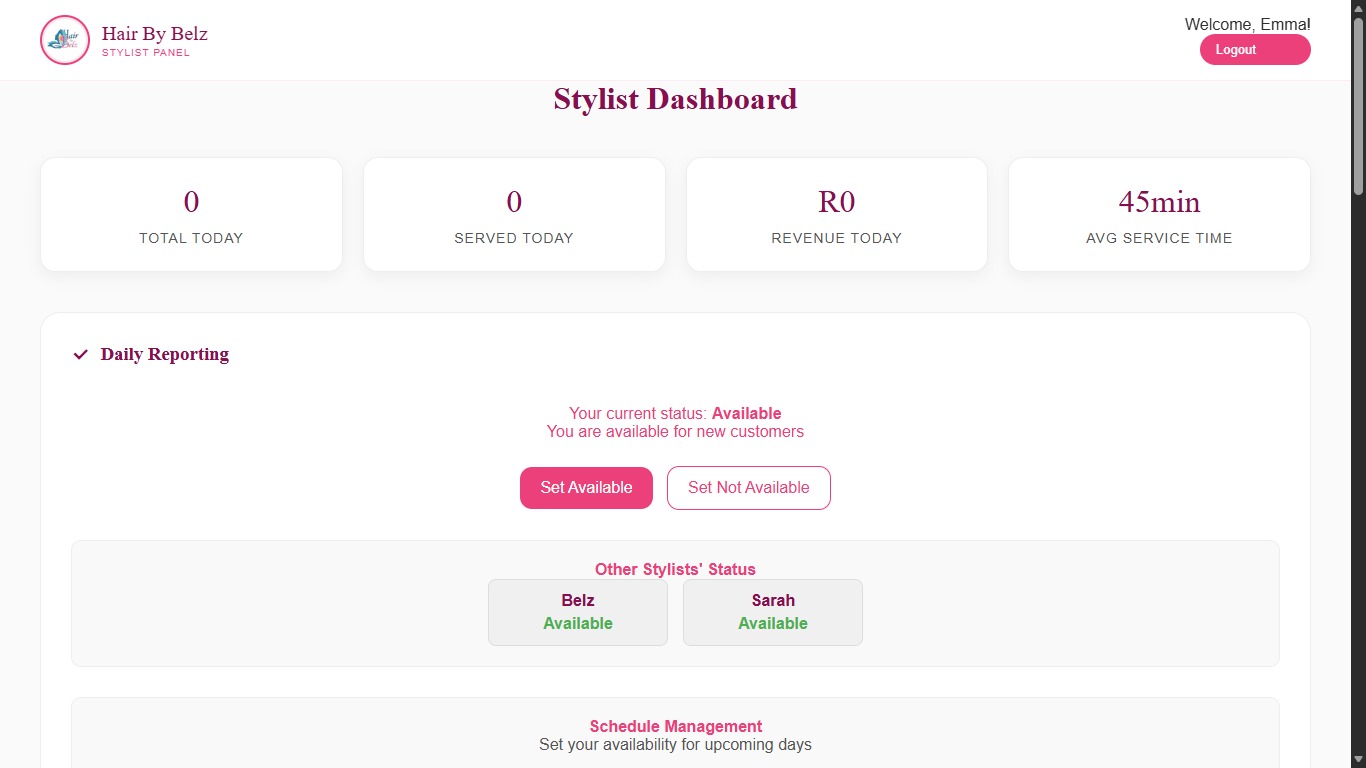
Task: Click the Hair By Belz logo icon
Action: coord(64,40)
